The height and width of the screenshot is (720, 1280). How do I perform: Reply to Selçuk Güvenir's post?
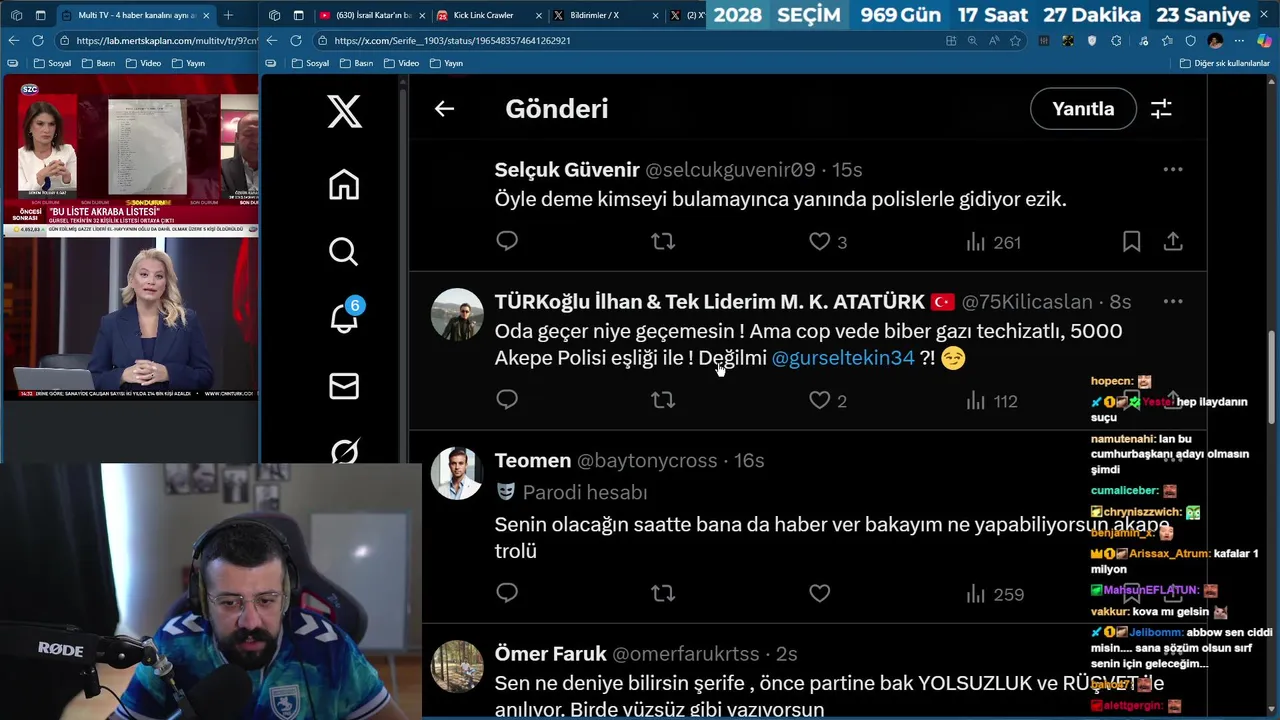coord(507,241)
